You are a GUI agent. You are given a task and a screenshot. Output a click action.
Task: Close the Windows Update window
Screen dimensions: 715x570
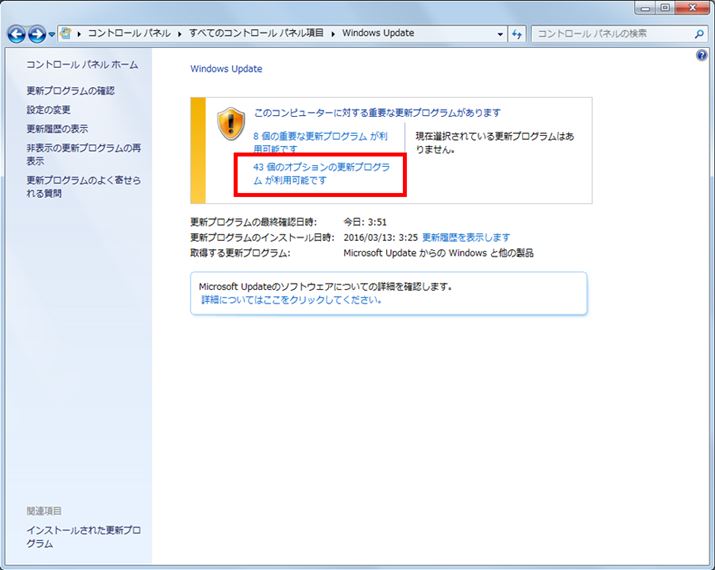click(x=692, y=8)
